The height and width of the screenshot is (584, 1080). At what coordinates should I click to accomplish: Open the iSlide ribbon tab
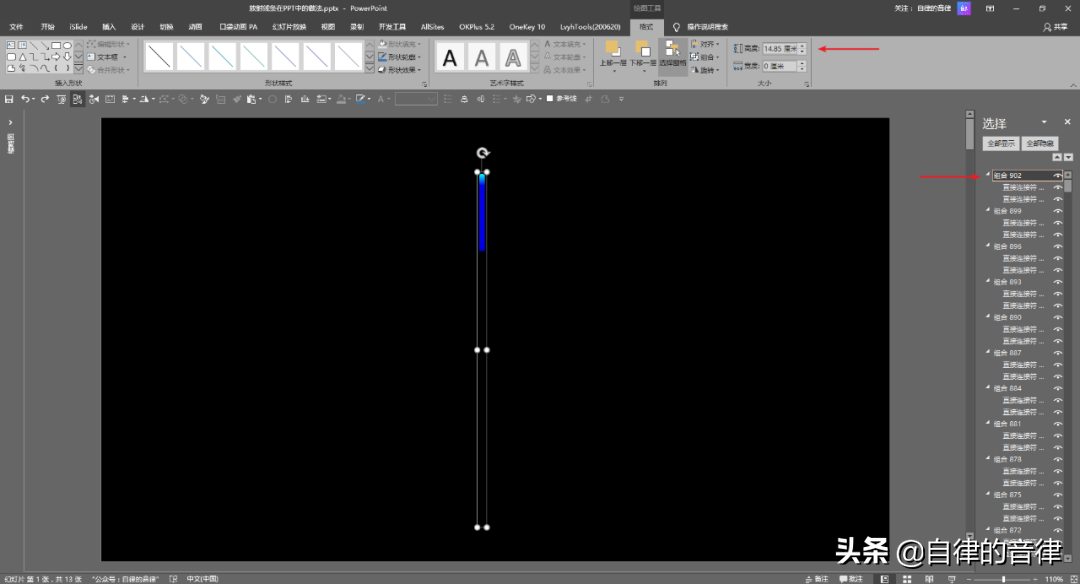tap(78, 27)
